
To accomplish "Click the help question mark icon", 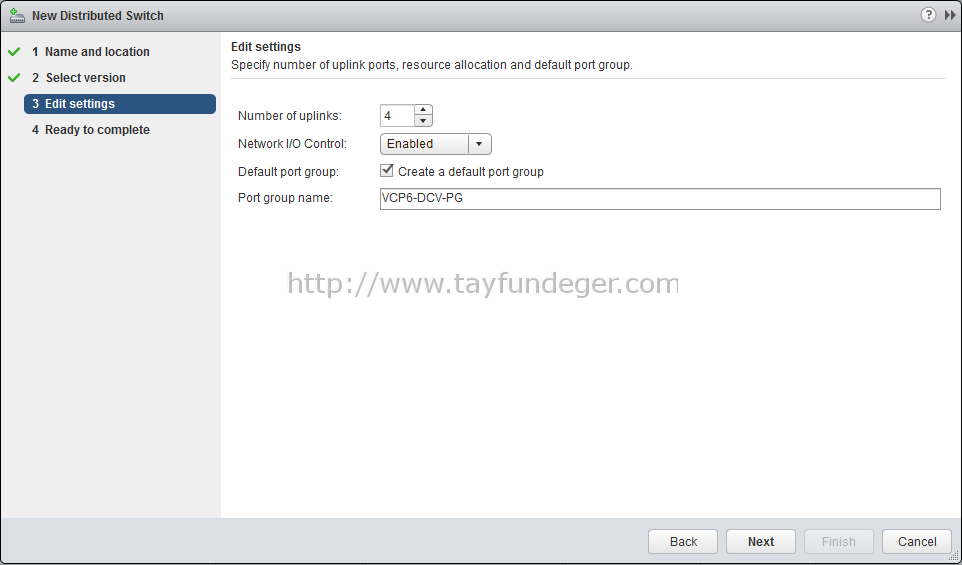I will point(928,15).
